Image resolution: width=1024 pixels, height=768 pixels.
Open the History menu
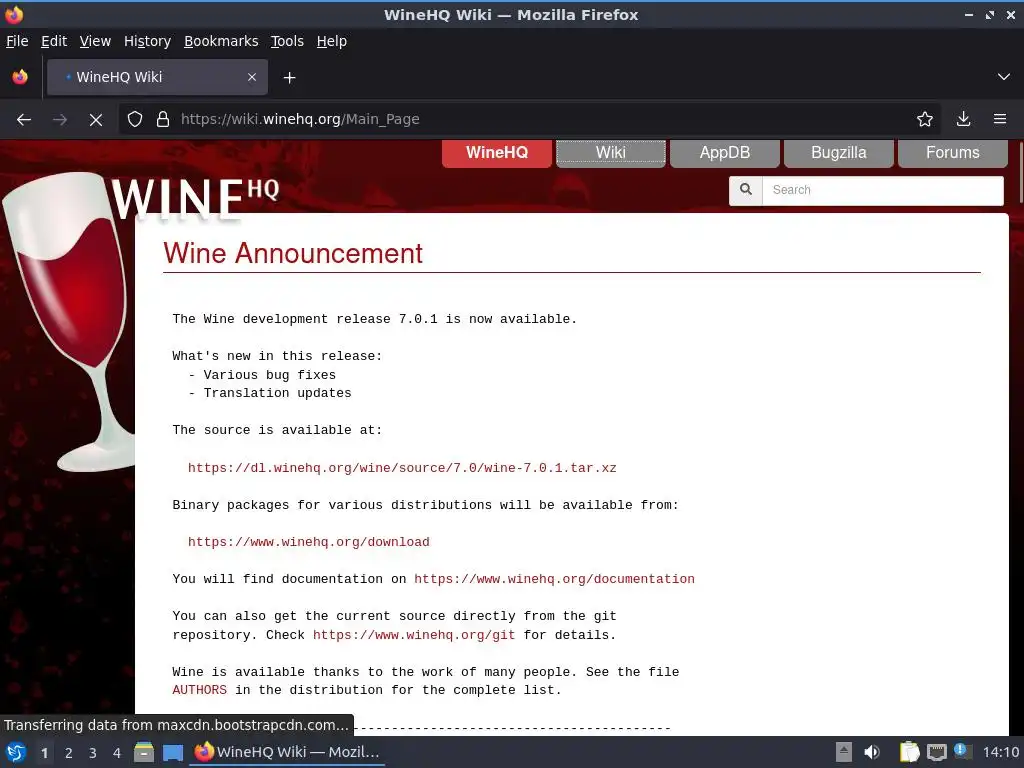tap(148, 41)
